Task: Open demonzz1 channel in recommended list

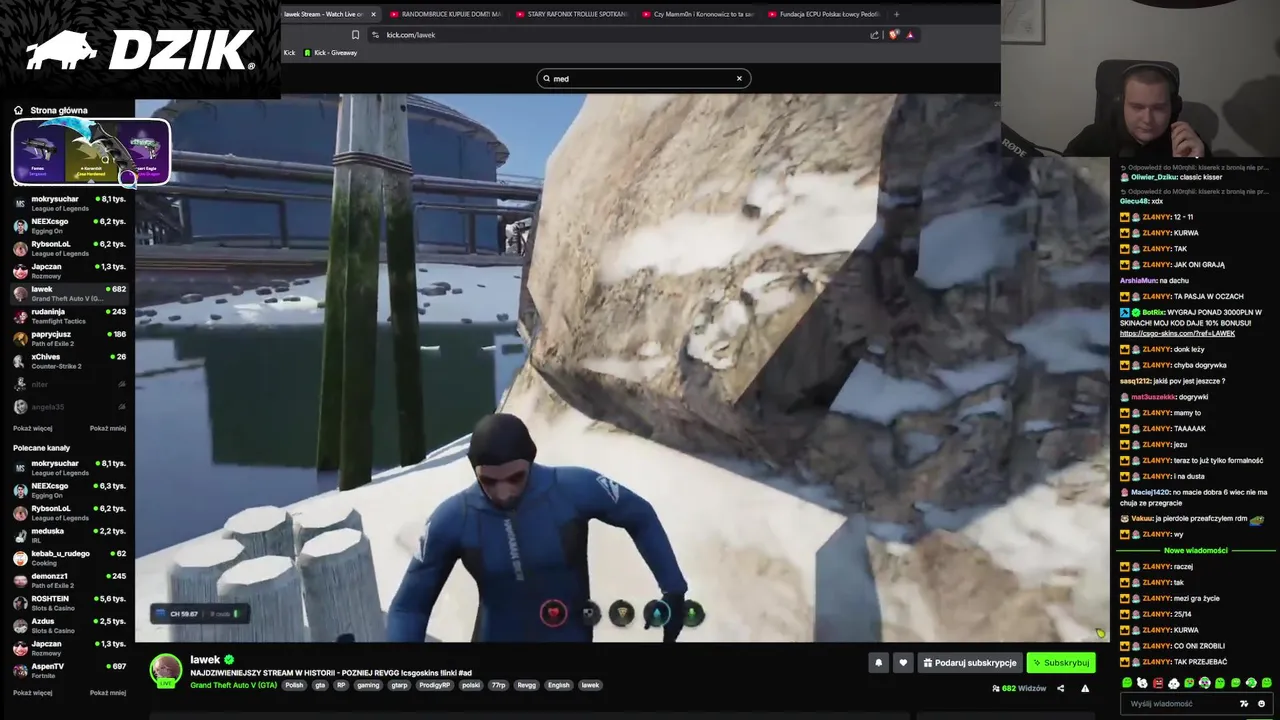Action: 69,580
